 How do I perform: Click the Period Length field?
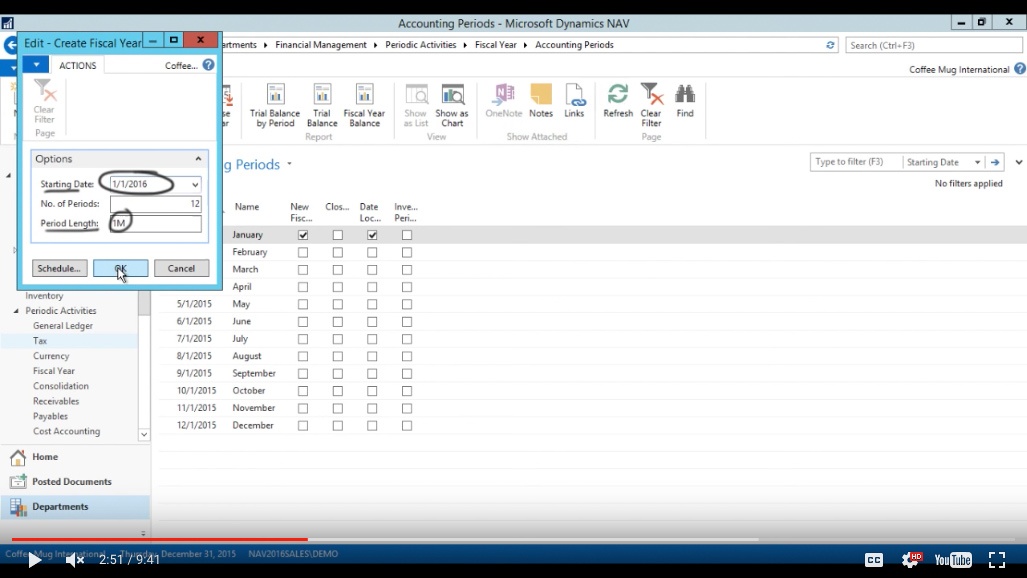click(x=155, y=223)
